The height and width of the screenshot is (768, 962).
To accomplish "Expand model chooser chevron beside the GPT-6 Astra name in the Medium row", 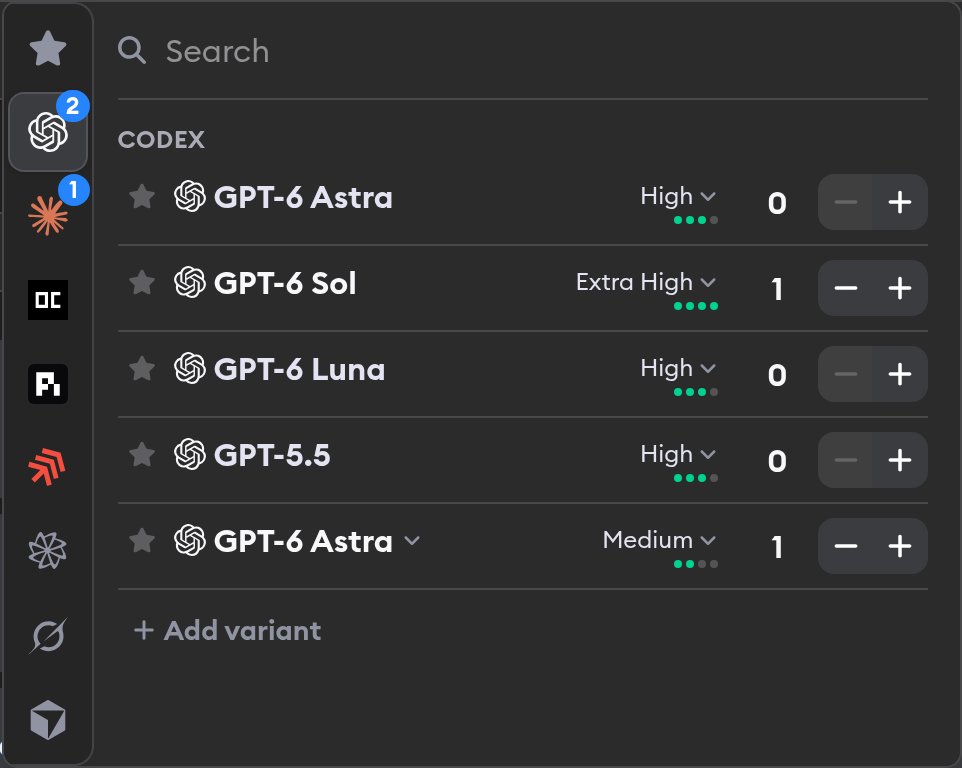I will click(x=412, y=541).
